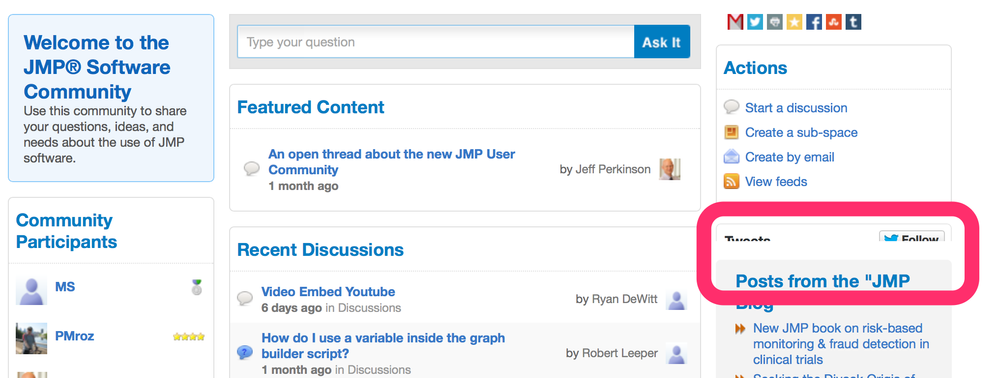The image size is (999, 378).
Task: Click the gold stars rating next to PMroz
Action: [x=189, y=337]
